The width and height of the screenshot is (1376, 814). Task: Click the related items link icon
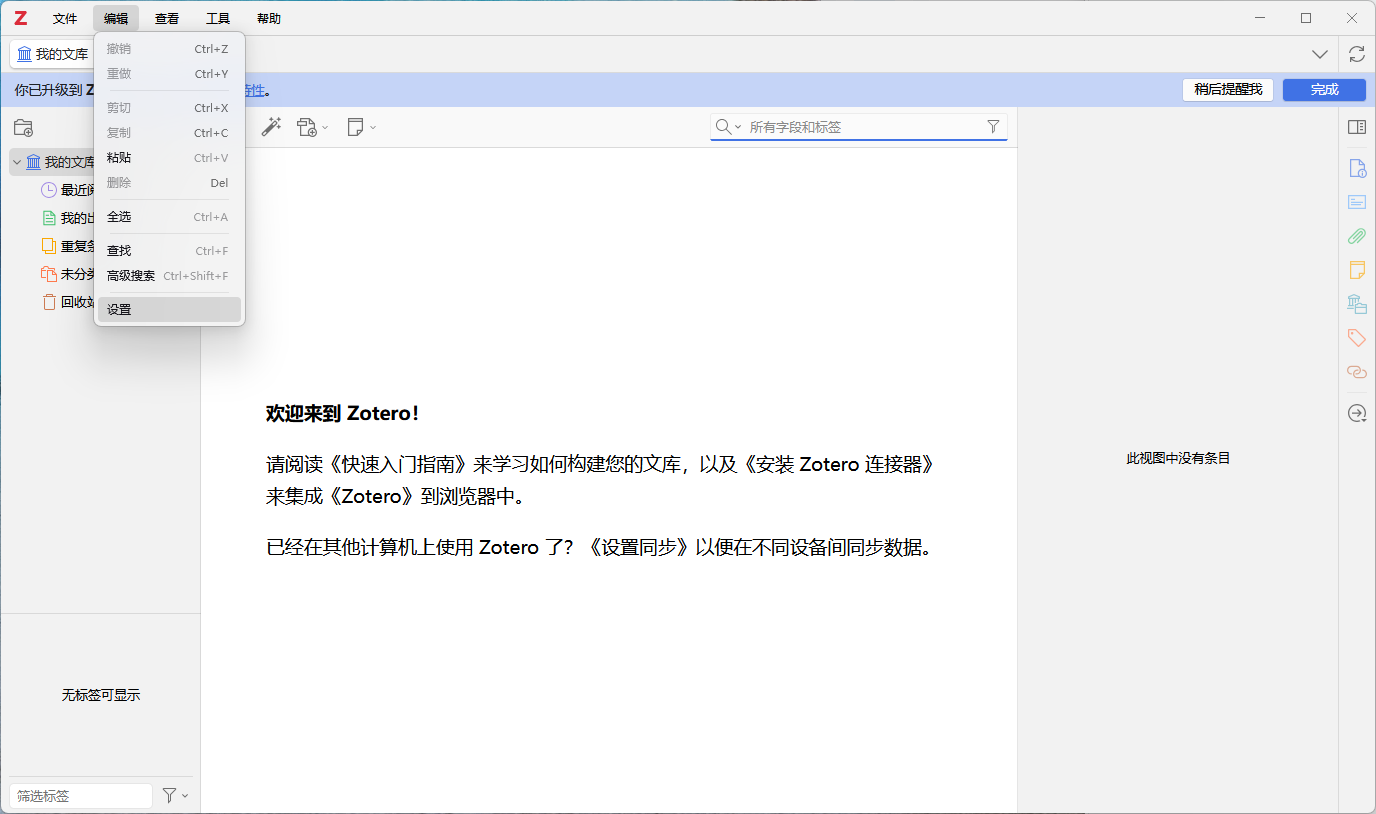[x=1357, y=372]
